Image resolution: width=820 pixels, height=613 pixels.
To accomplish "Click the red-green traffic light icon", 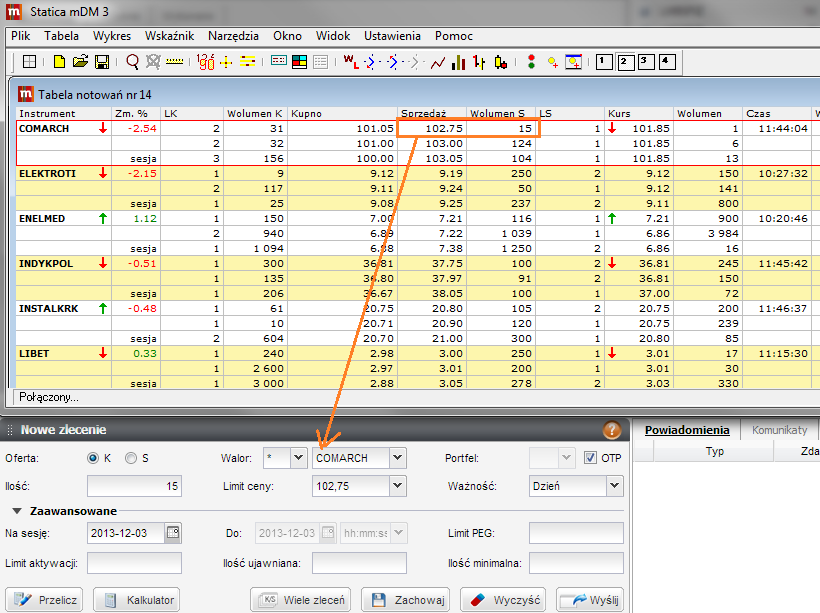I will (x=531, y=62).
